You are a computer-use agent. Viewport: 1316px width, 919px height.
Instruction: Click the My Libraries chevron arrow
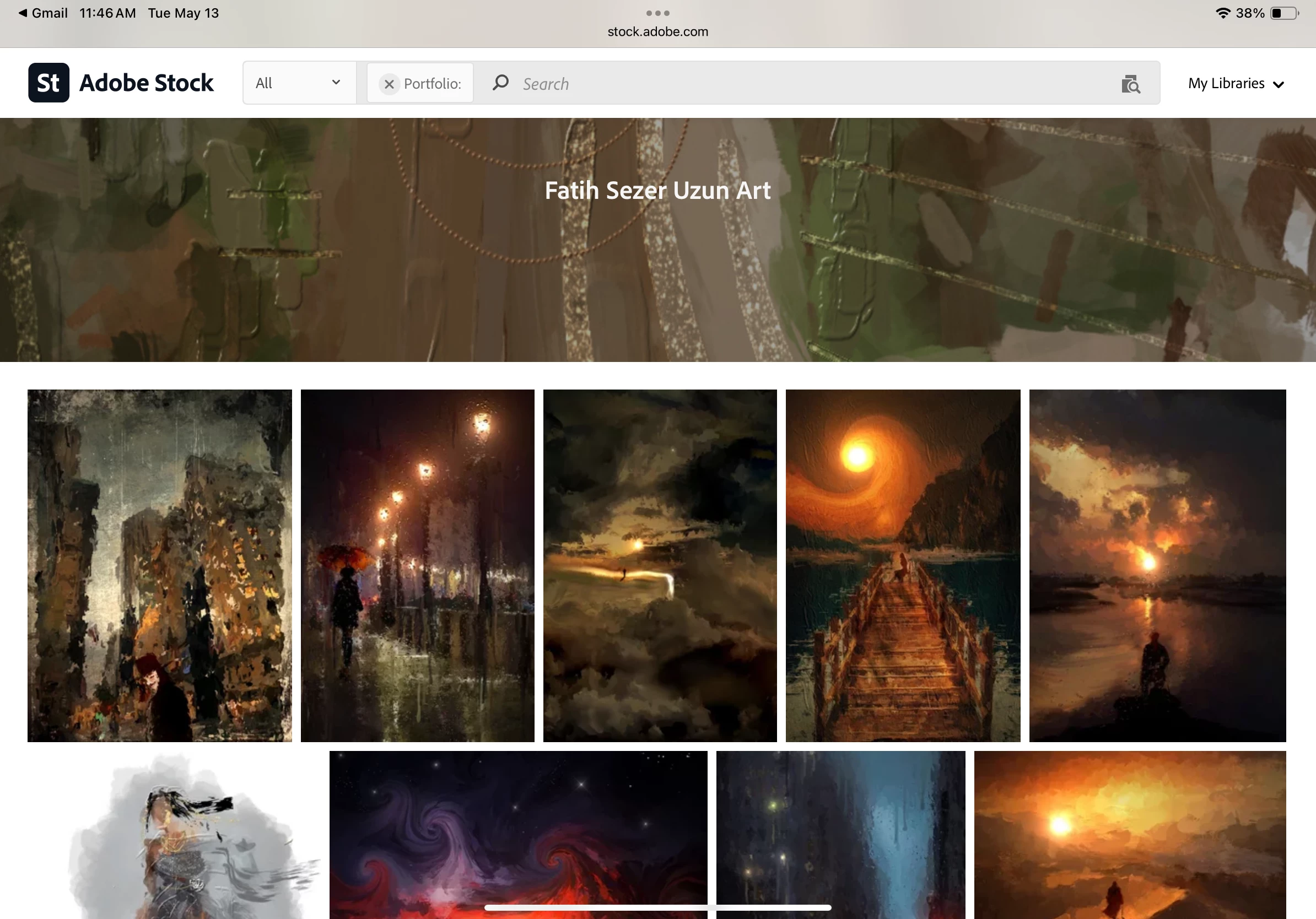(1278, 85)
